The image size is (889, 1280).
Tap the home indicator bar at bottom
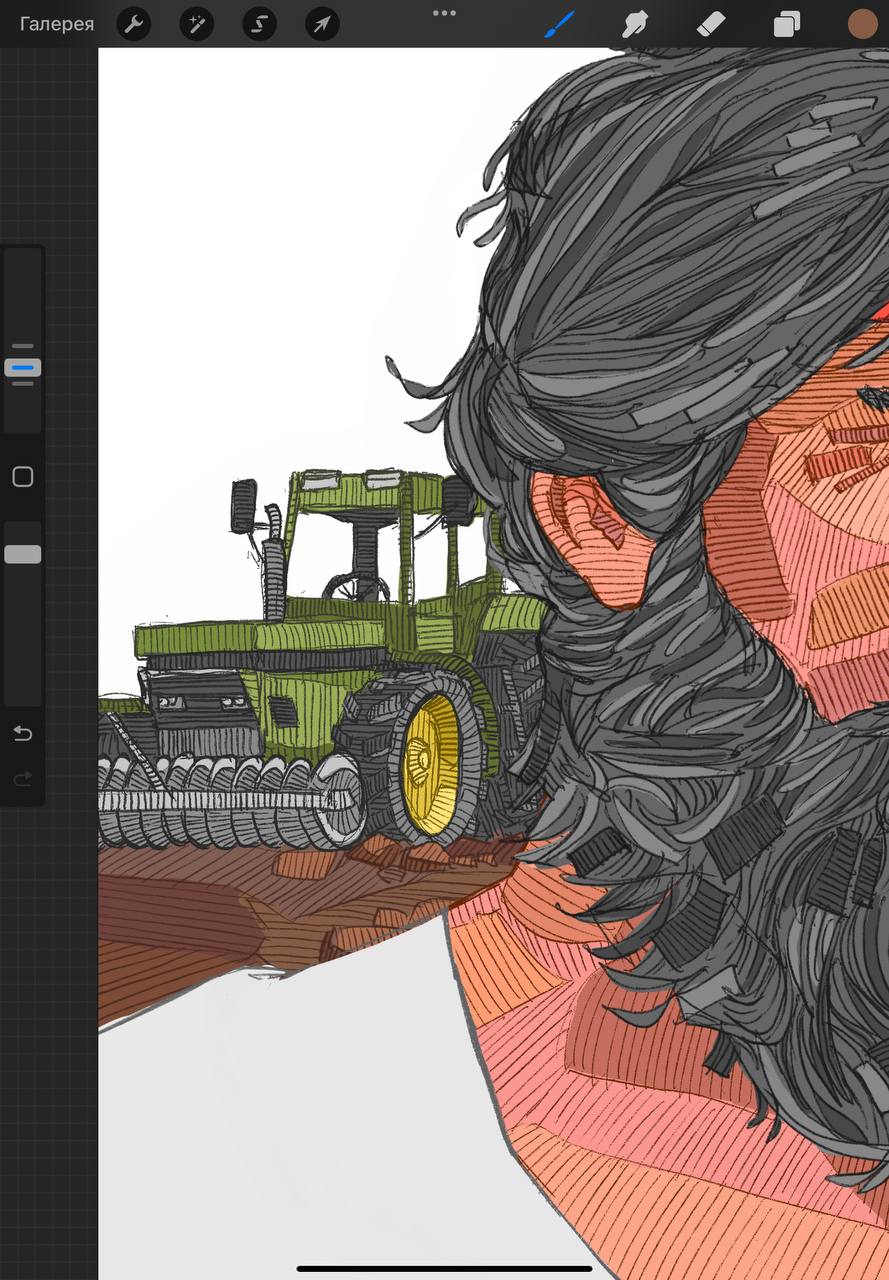(x=444, y=1268)
